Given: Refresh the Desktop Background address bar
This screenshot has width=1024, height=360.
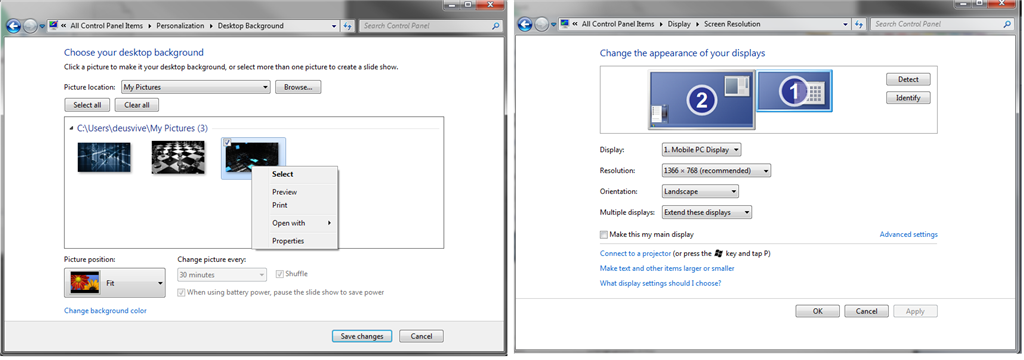Looking at the screenshot, I should pos(347,26).
